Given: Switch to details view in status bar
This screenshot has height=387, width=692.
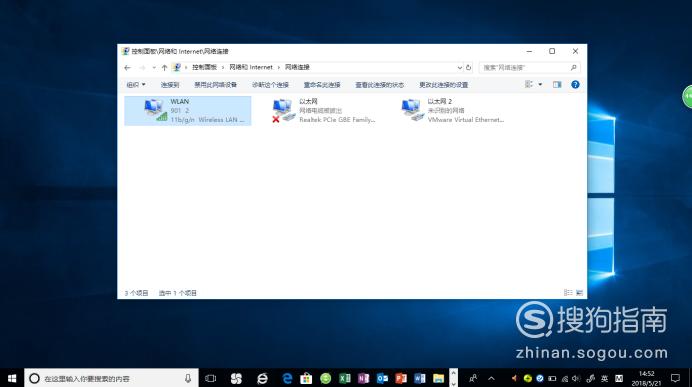Looking at the screenshot, I should pyautogui.click(x=568, y=293).
